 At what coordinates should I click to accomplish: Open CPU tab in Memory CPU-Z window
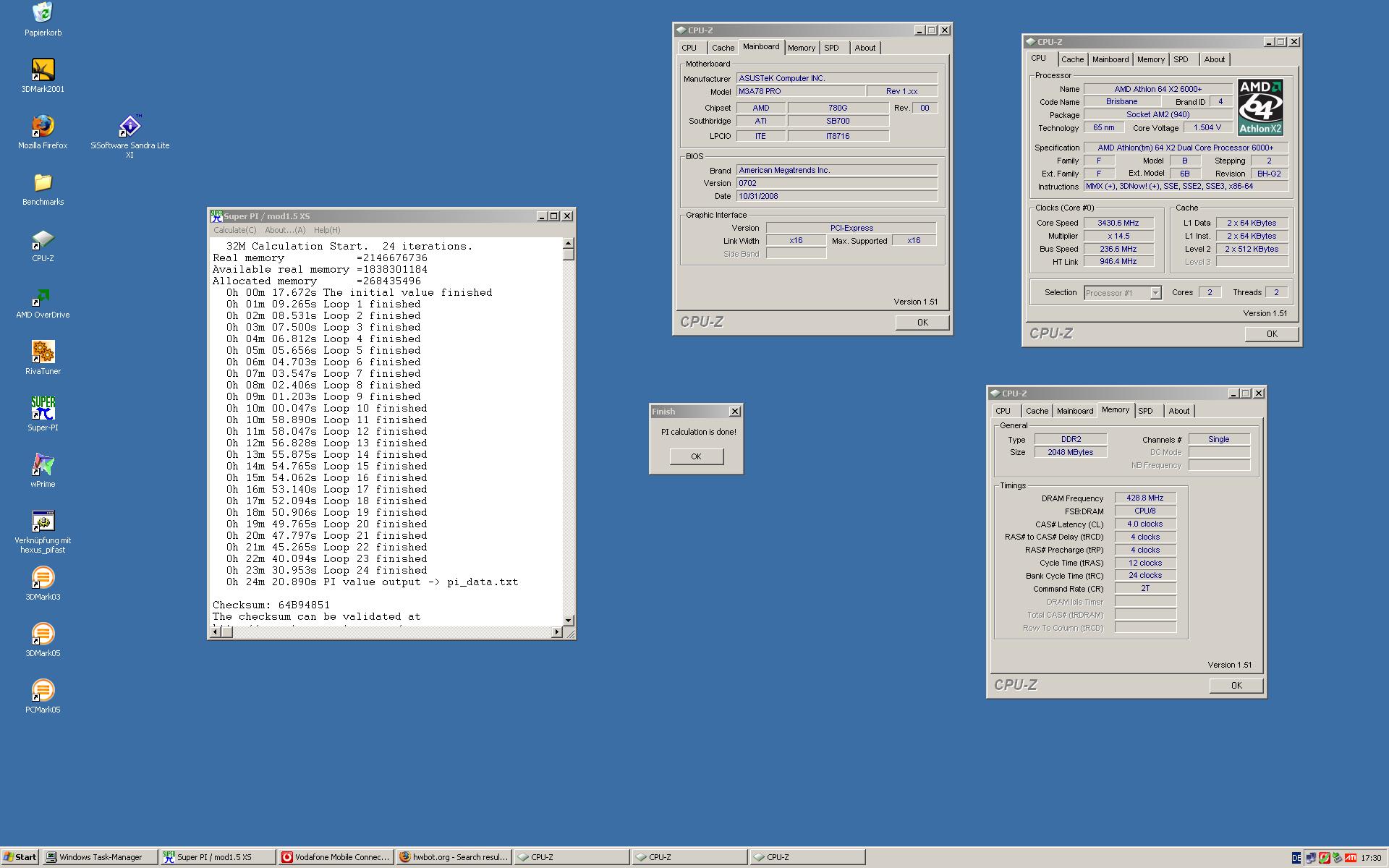pyautogui.click(x=1003, y=411)
